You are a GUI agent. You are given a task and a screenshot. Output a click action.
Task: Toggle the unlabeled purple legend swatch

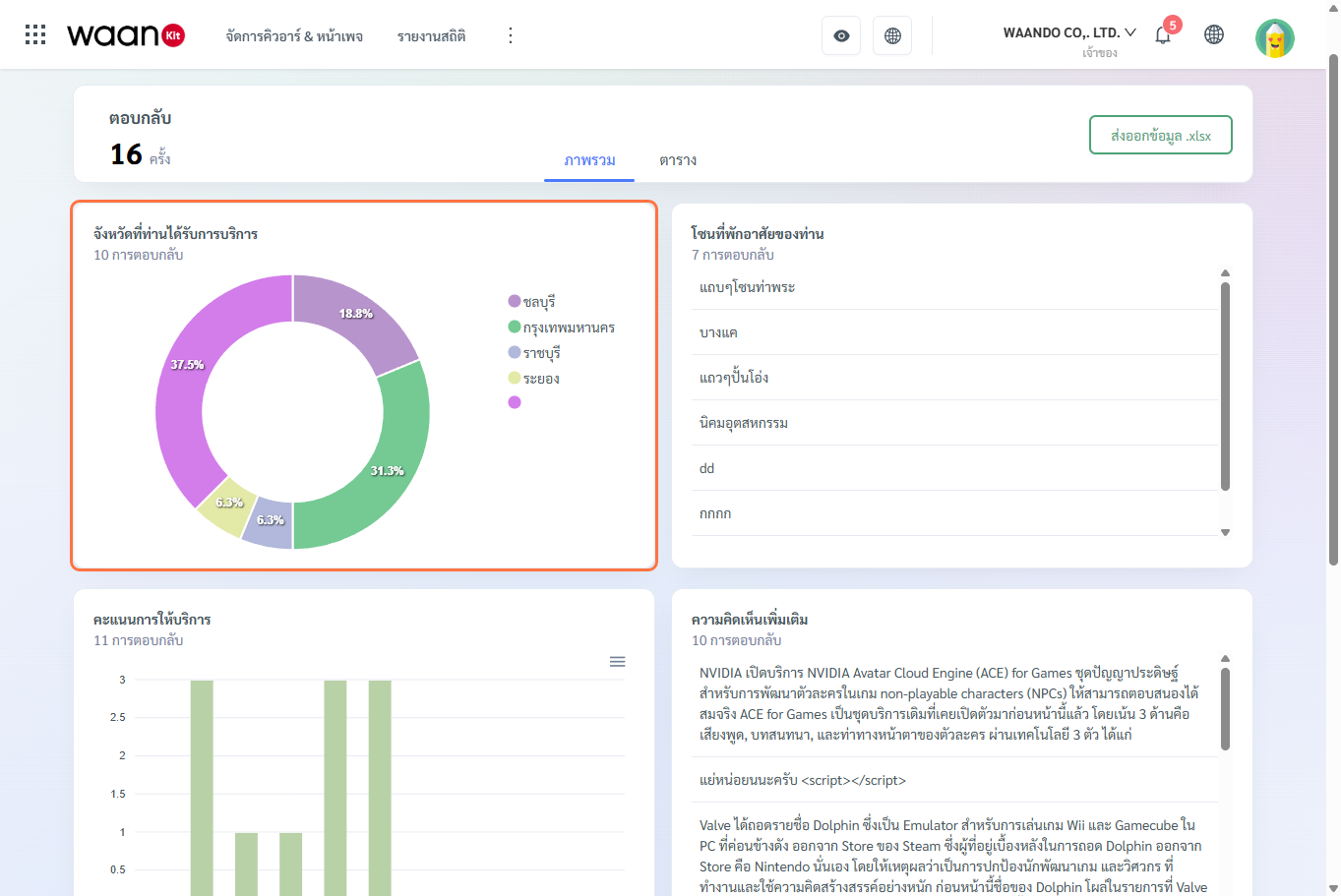515,402
